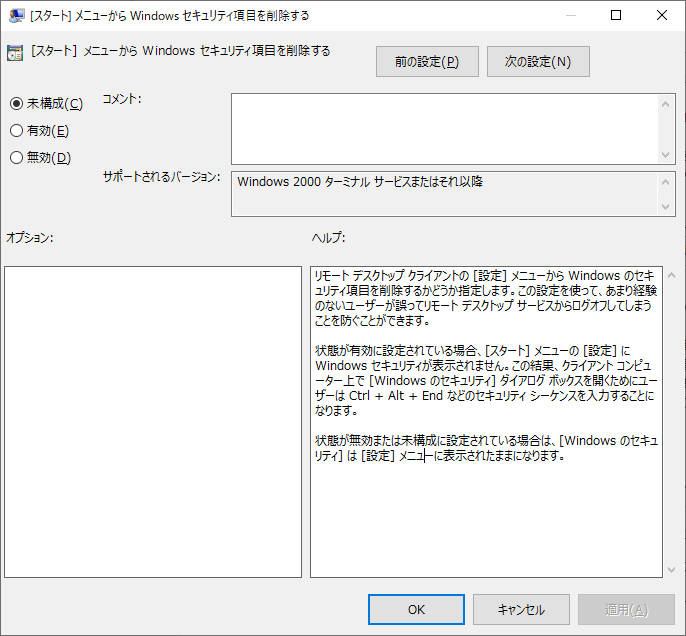
Task: Click the help pane scroll down arrow
Action: [x=672, y=570]
